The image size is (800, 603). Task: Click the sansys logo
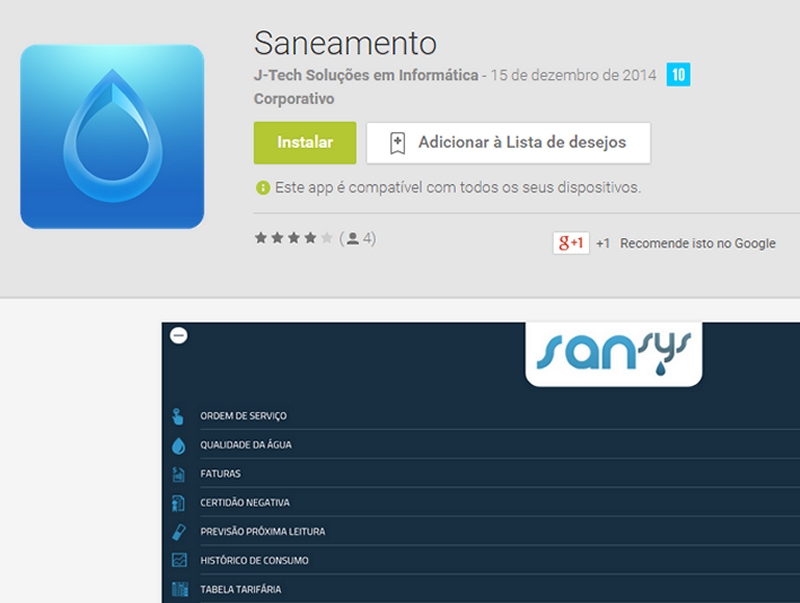tap(614, 354)
